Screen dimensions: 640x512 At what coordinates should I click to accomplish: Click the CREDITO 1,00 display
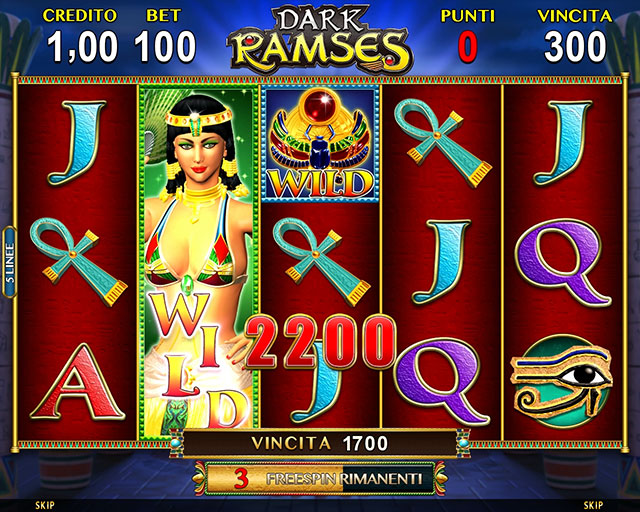click(x=81, y=37)
